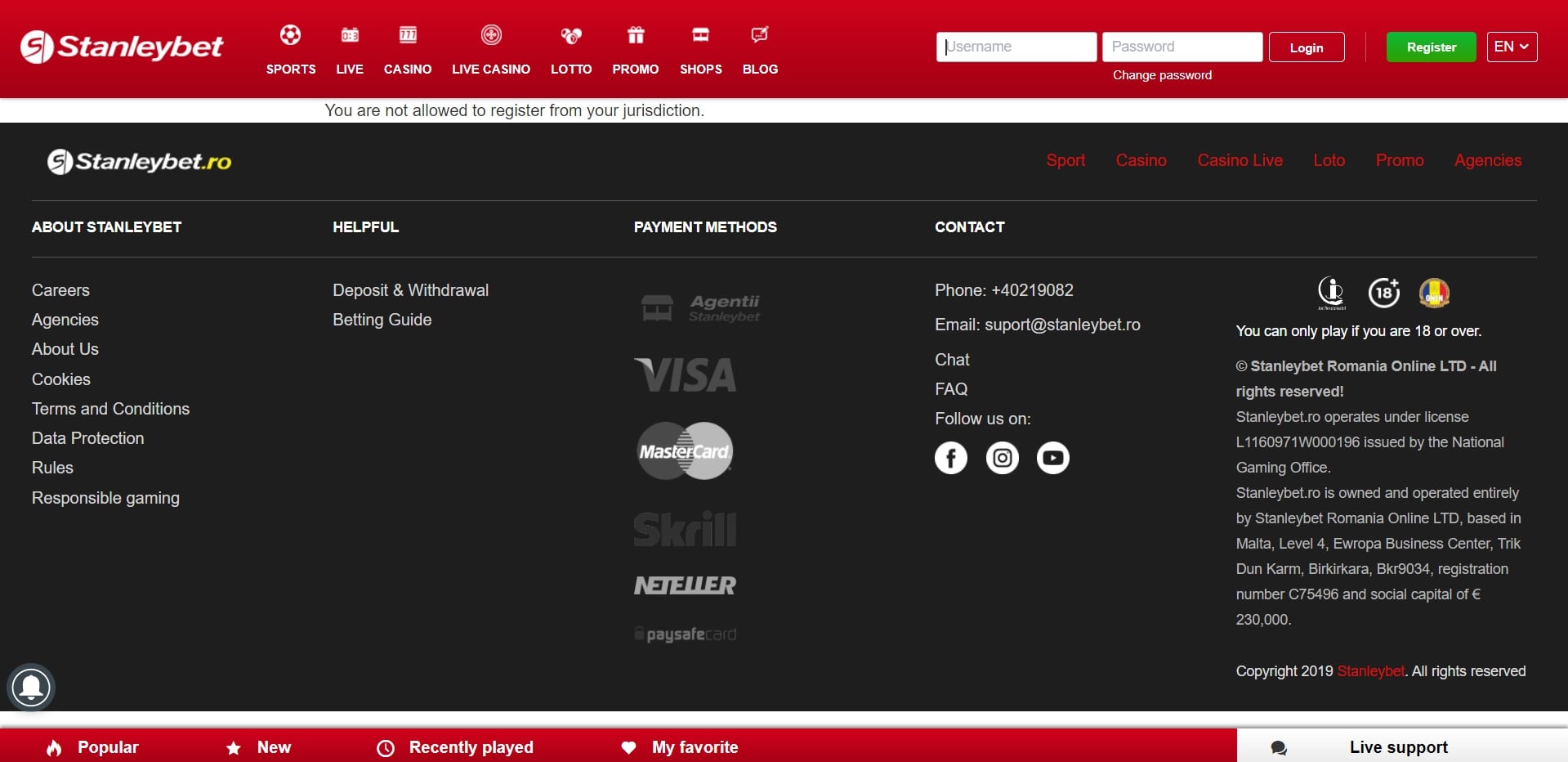
Task: Click the Blog icon in header
Action: [x=760, y=34]
